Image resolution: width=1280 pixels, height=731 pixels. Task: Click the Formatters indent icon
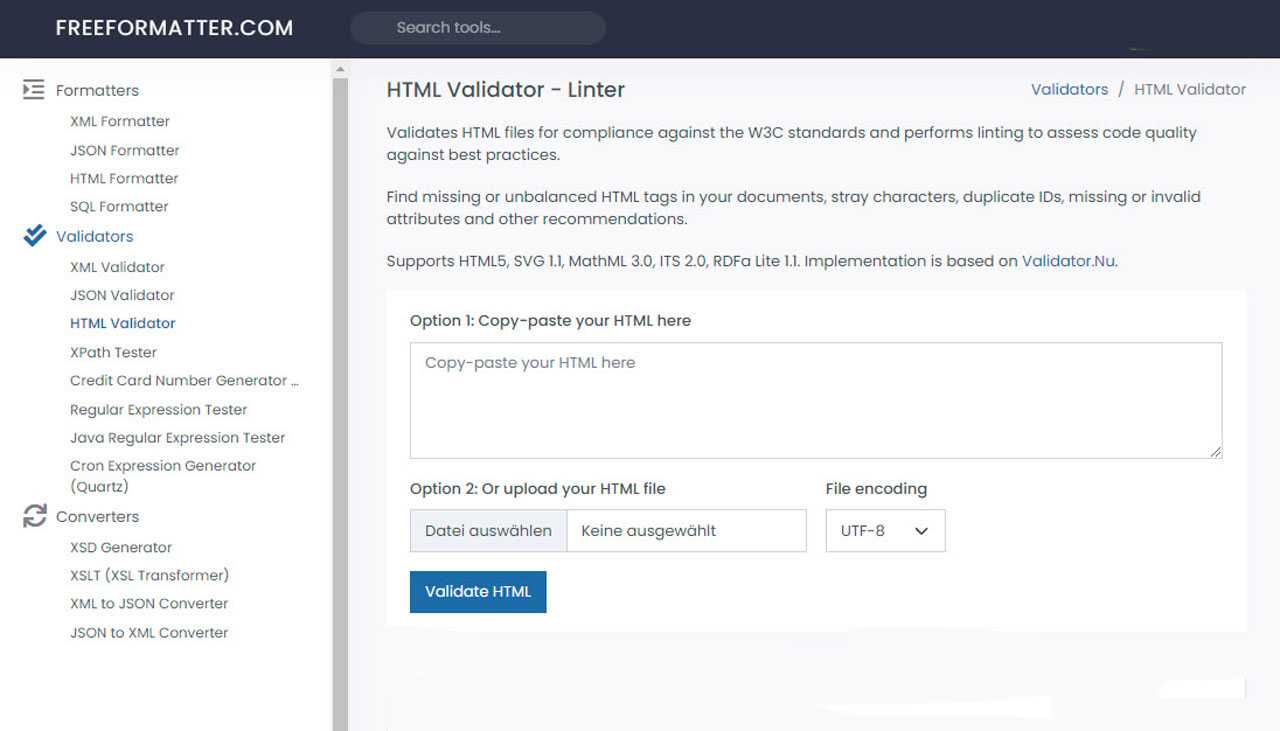click(34, 90)
